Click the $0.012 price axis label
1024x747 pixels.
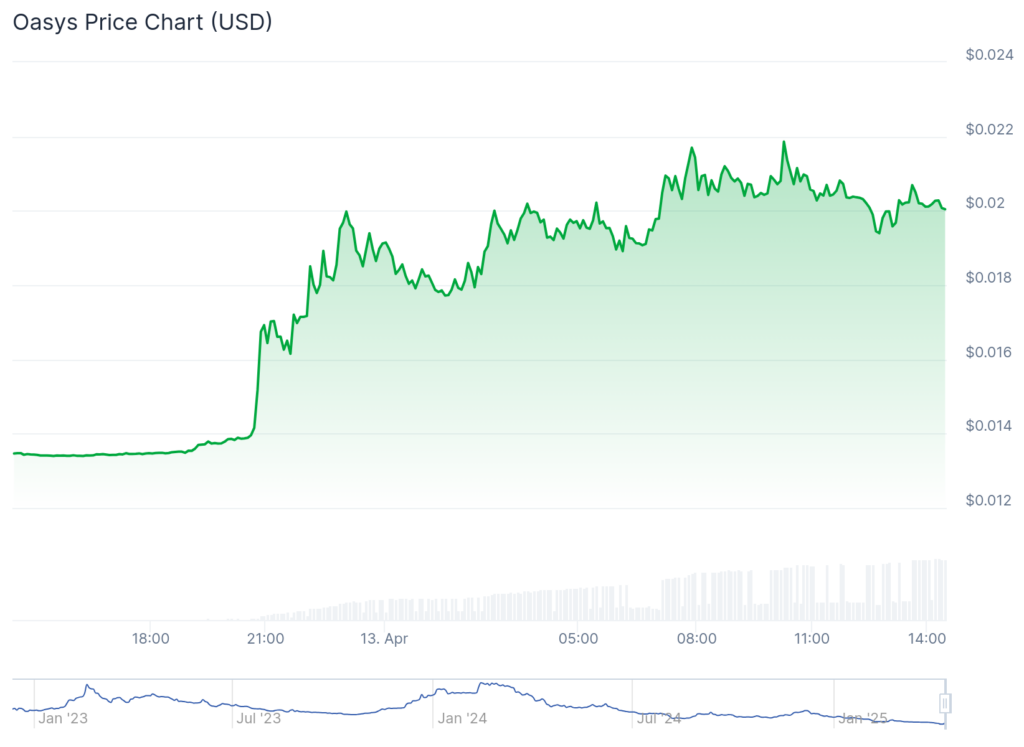click(989, 500)
